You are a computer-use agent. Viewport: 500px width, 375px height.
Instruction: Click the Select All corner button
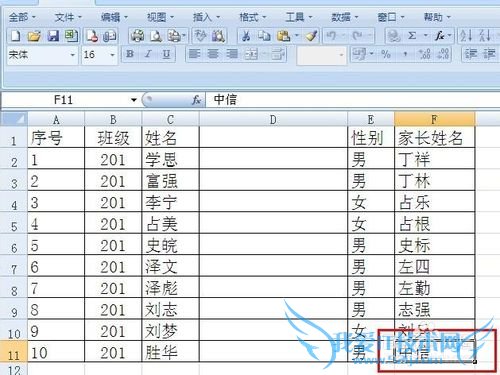pos(14,119)
